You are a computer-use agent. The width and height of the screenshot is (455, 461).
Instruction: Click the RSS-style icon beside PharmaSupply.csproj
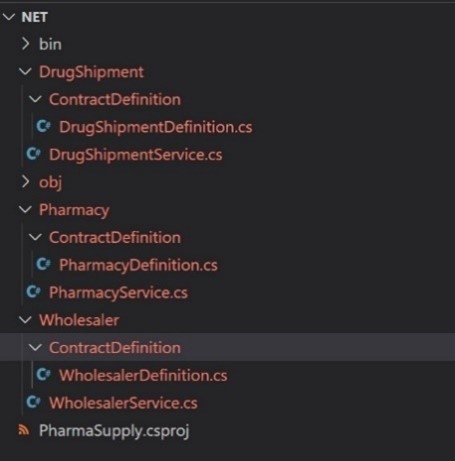coord(24,430)
